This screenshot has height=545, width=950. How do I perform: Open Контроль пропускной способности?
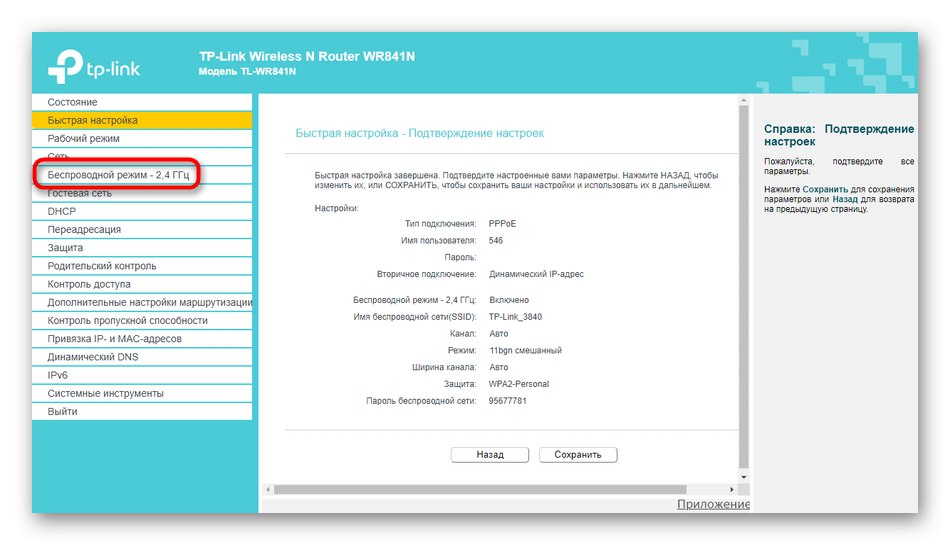pos(142,320)
